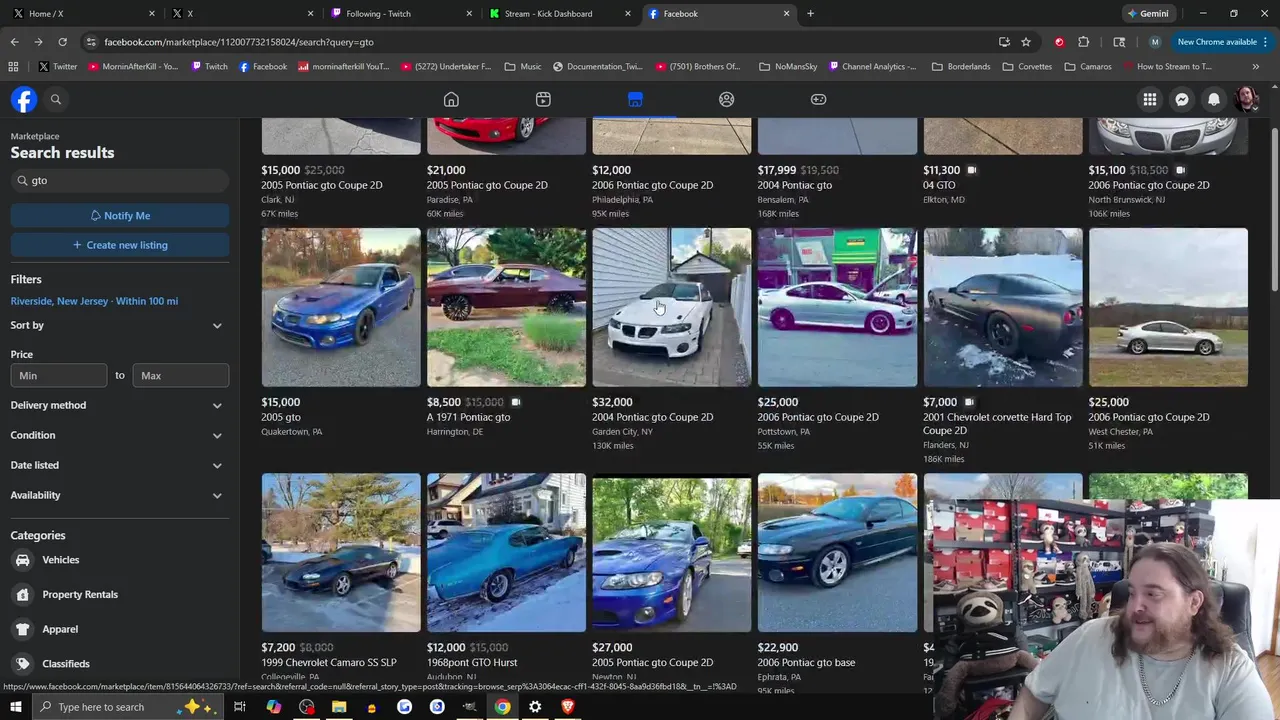Open the 2001 Chevrolet corvette listing photo

coord(1003,307)
